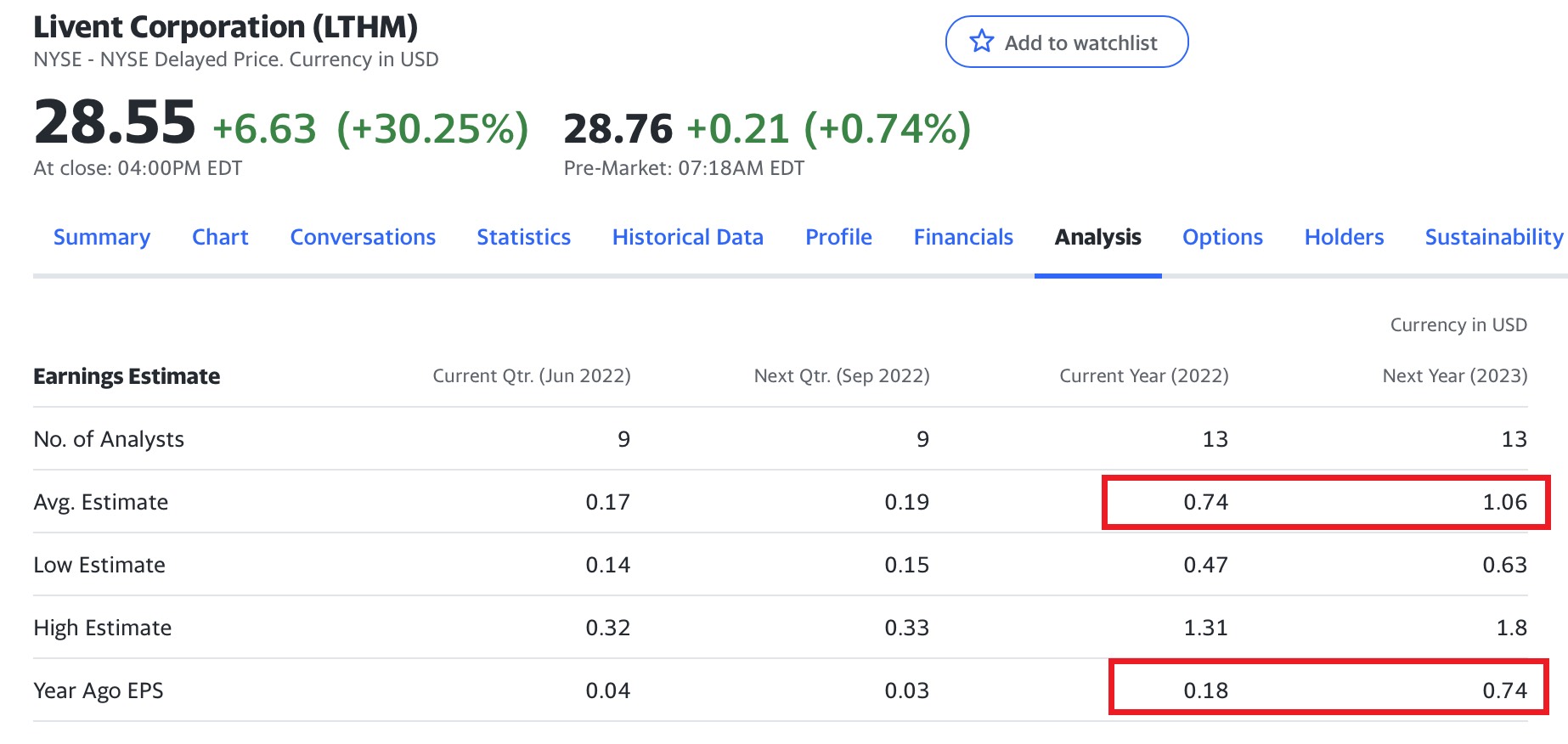Click the Next Qtr. (Sep 2022) column header

[x=841, y=375]
